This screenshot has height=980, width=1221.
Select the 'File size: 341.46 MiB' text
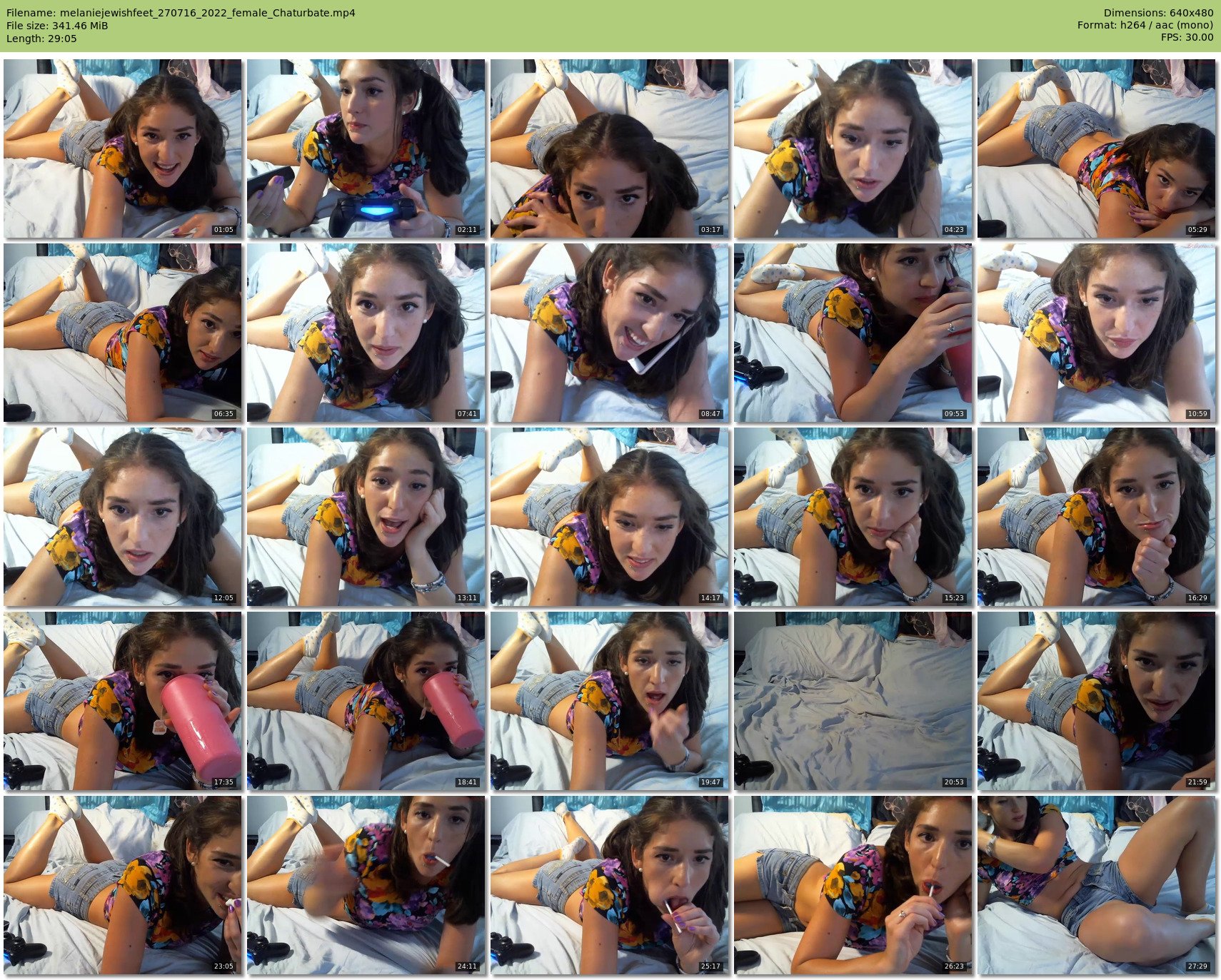pos(57,26)
